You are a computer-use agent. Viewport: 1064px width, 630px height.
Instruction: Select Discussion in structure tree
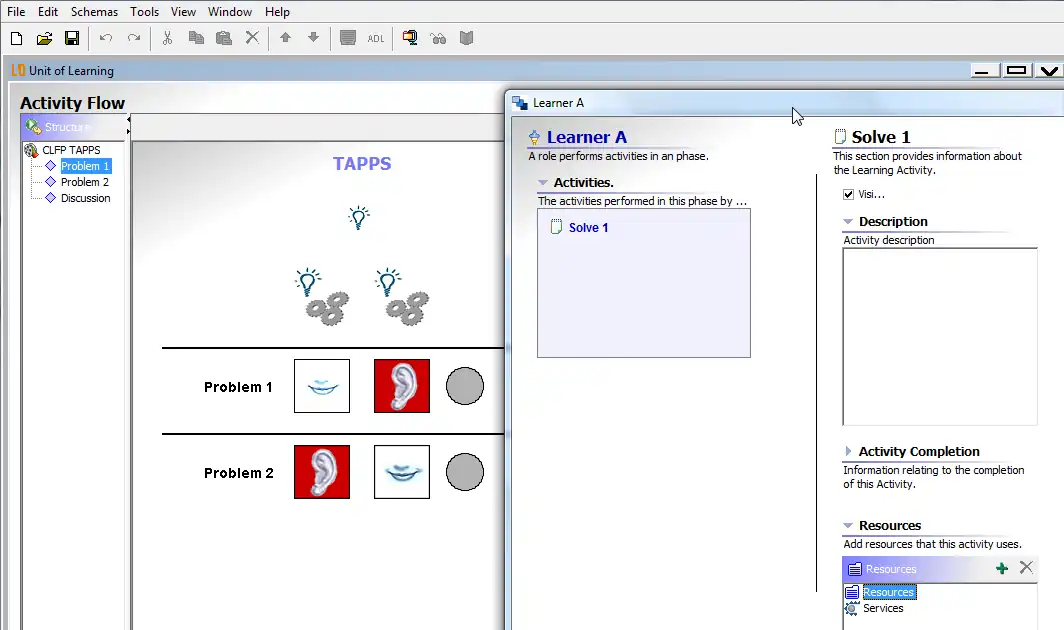click(x=85, y=198)
